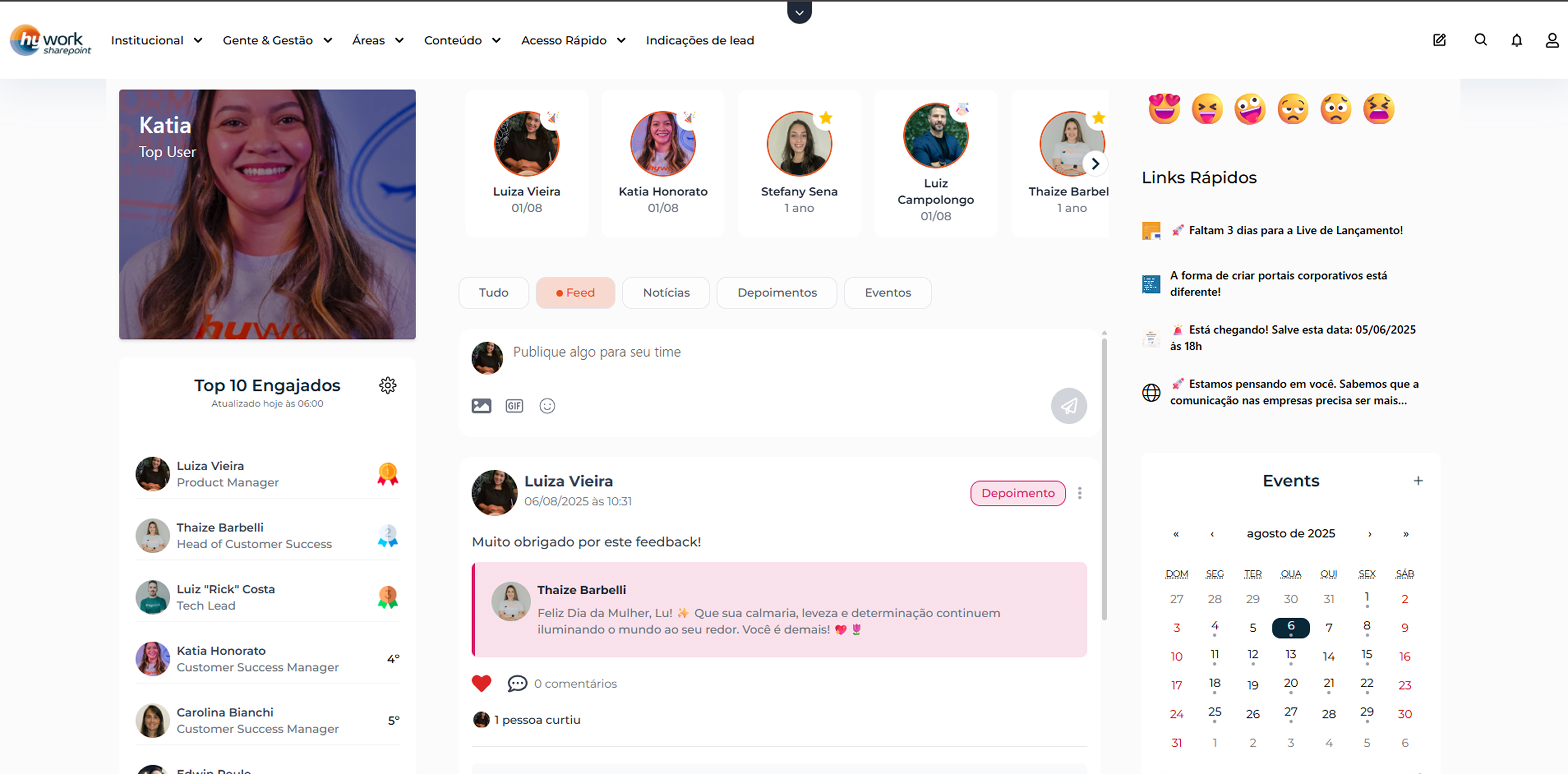Select the laughing squint-eyes mood emoji

click(1207, 109)
